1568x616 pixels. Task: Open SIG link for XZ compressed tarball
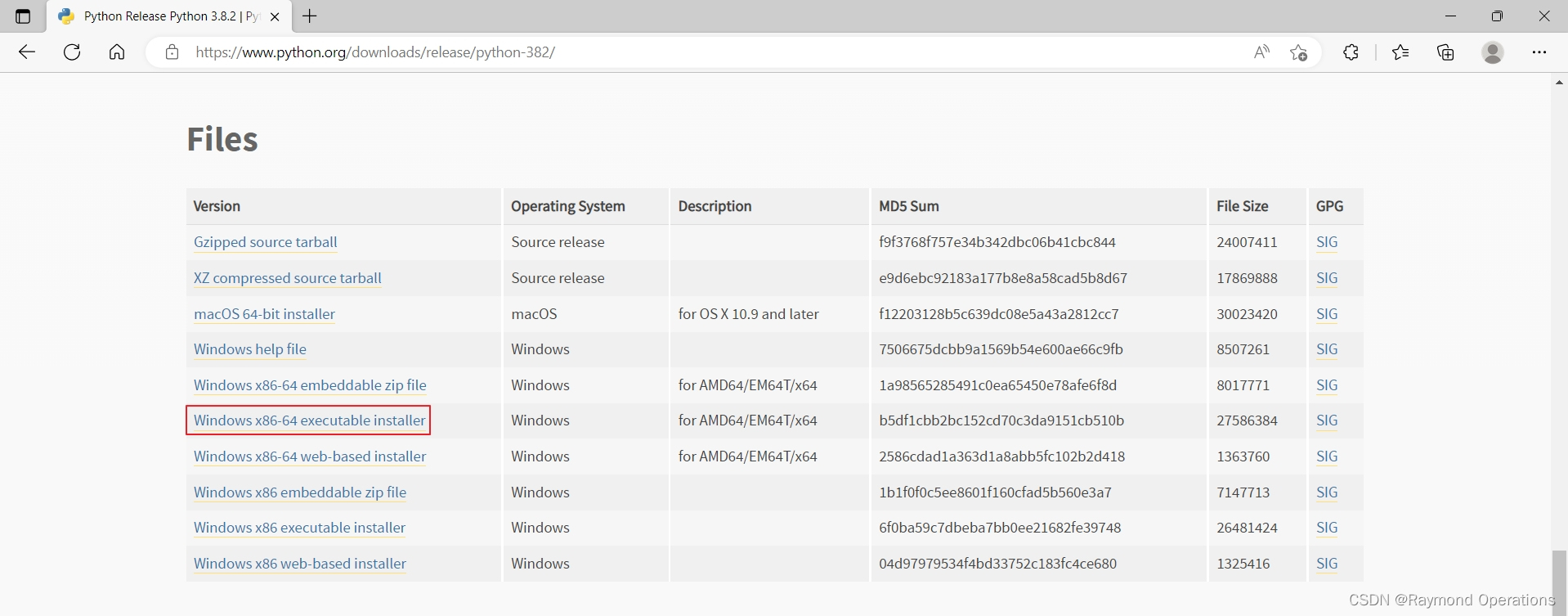tap(1327, 278)
